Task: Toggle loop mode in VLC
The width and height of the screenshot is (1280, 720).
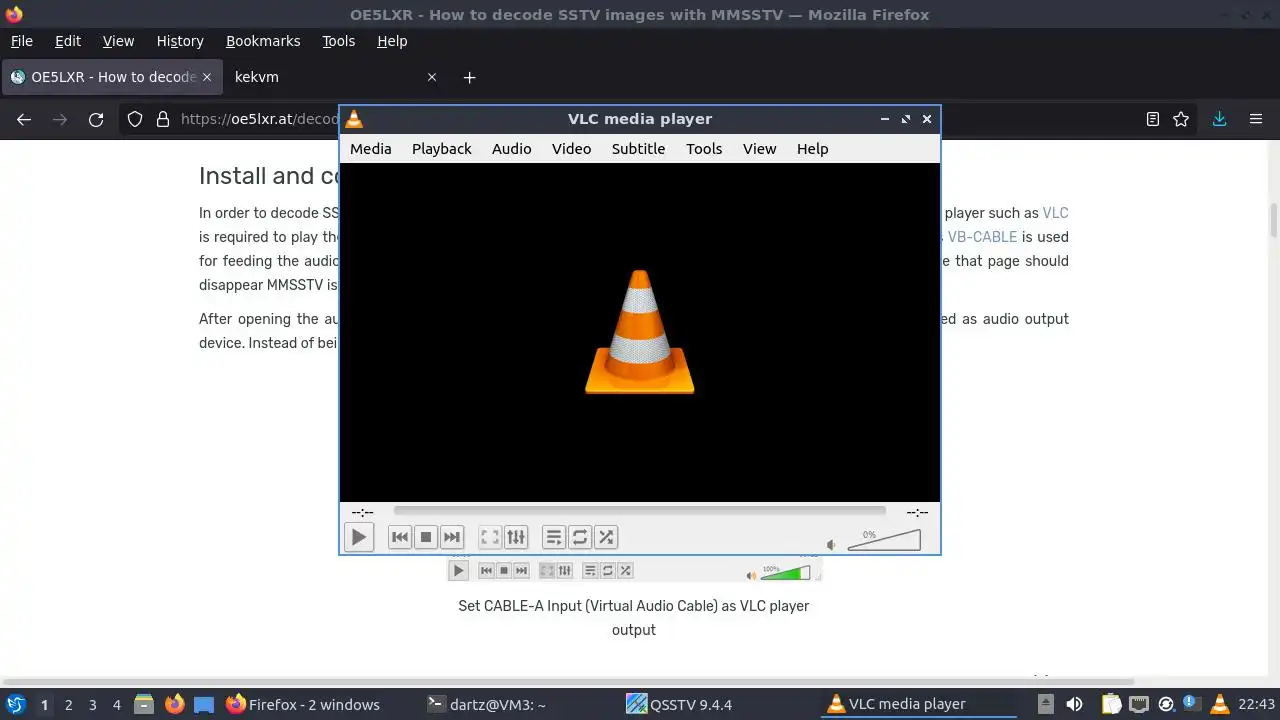Action: coord(580,537)
